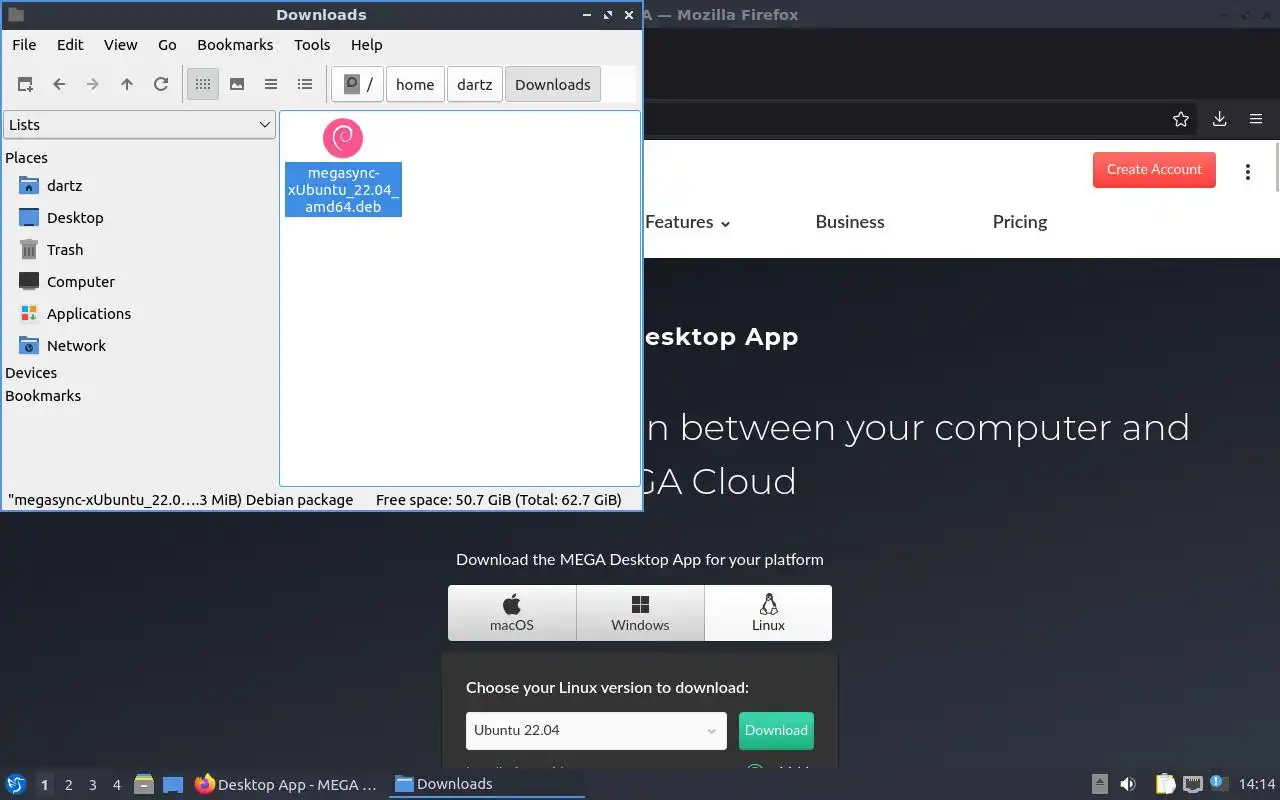Screen dimensions: 1280x800
Task: Go up to the parent folder
Action: click(127, 85)
